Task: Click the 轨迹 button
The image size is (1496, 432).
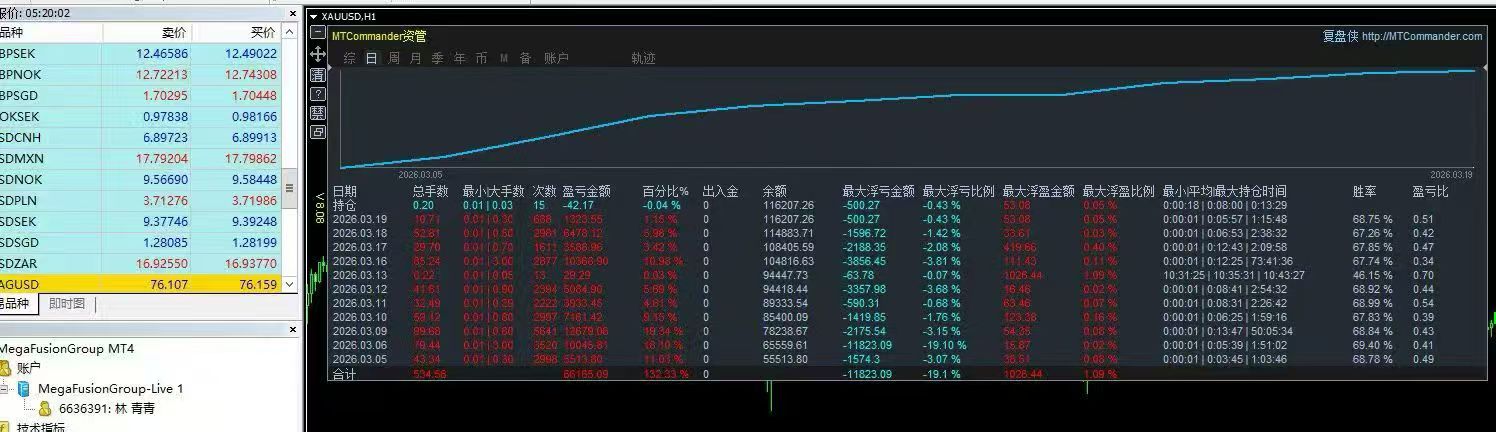Action: (643, 59)
